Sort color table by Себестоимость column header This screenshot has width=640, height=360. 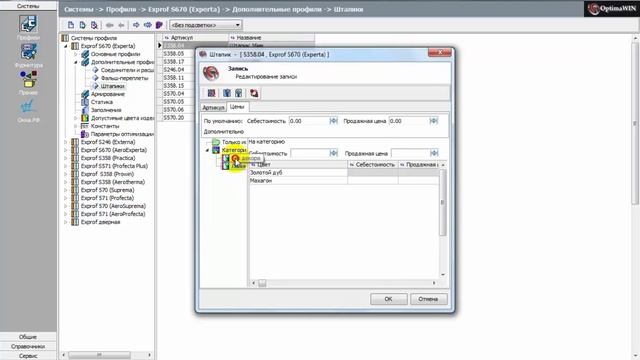click(373, 164)
